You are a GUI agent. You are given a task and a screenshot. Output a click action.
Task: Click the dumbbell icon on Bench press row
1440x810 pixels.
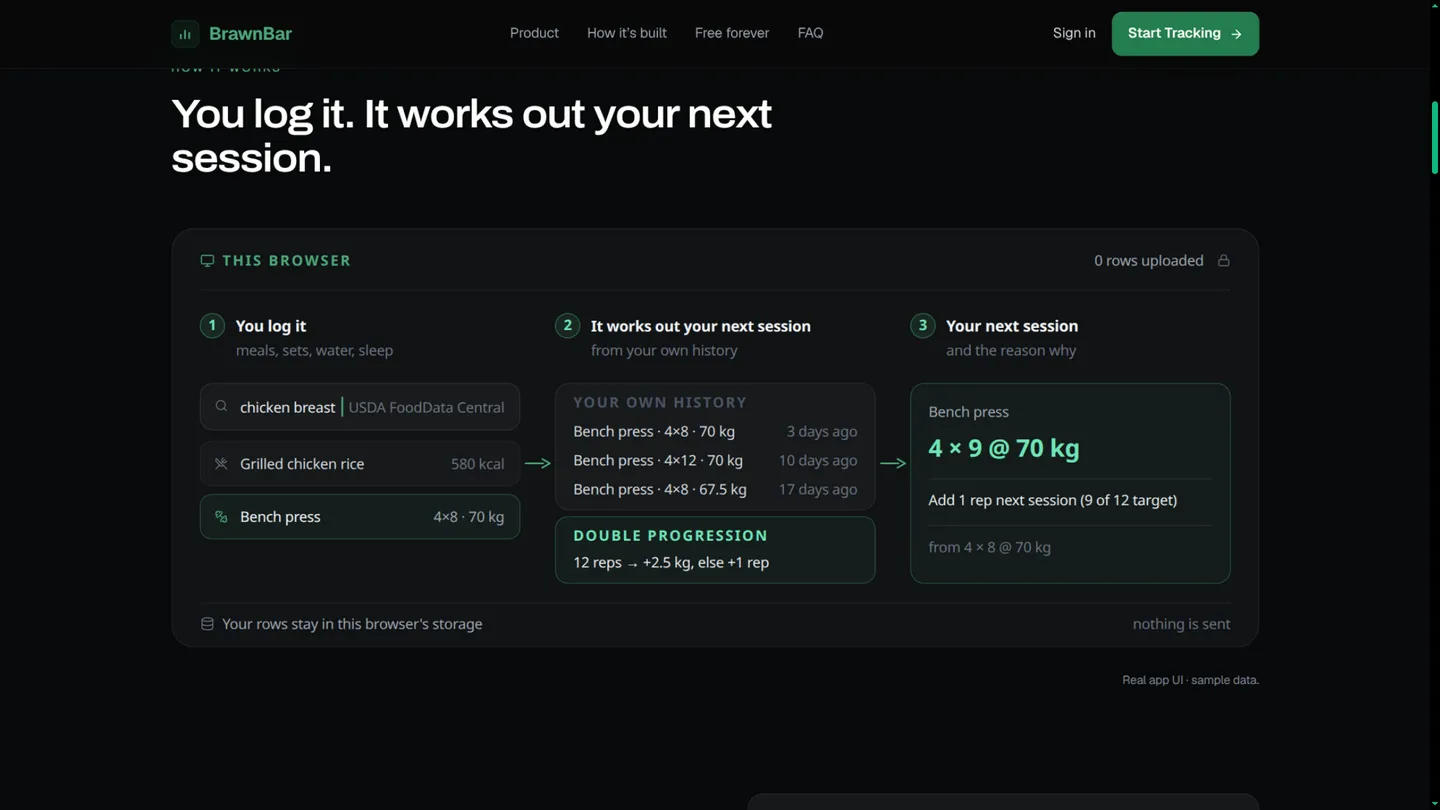[x=221, y=517]
